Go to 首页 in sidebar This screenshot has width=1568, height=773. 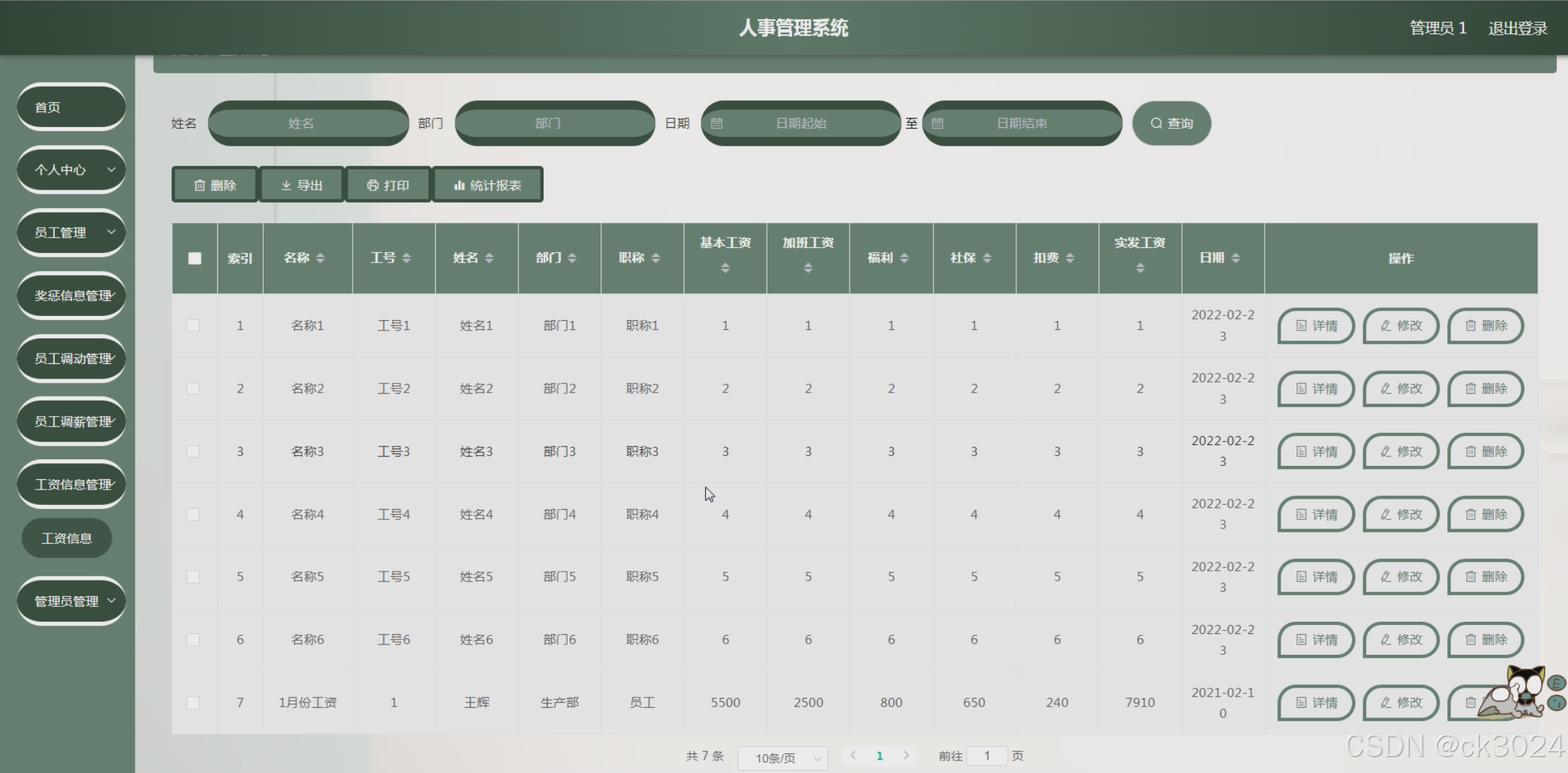(x=71, y=107)
